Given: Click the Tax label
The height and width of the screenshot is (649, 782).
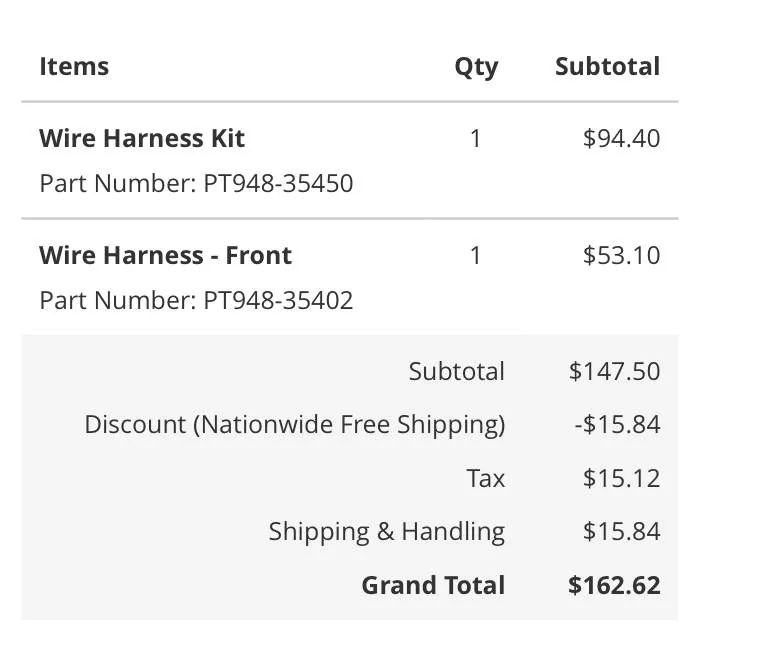Looking at the screenshot, I should [x=486, y=478].
